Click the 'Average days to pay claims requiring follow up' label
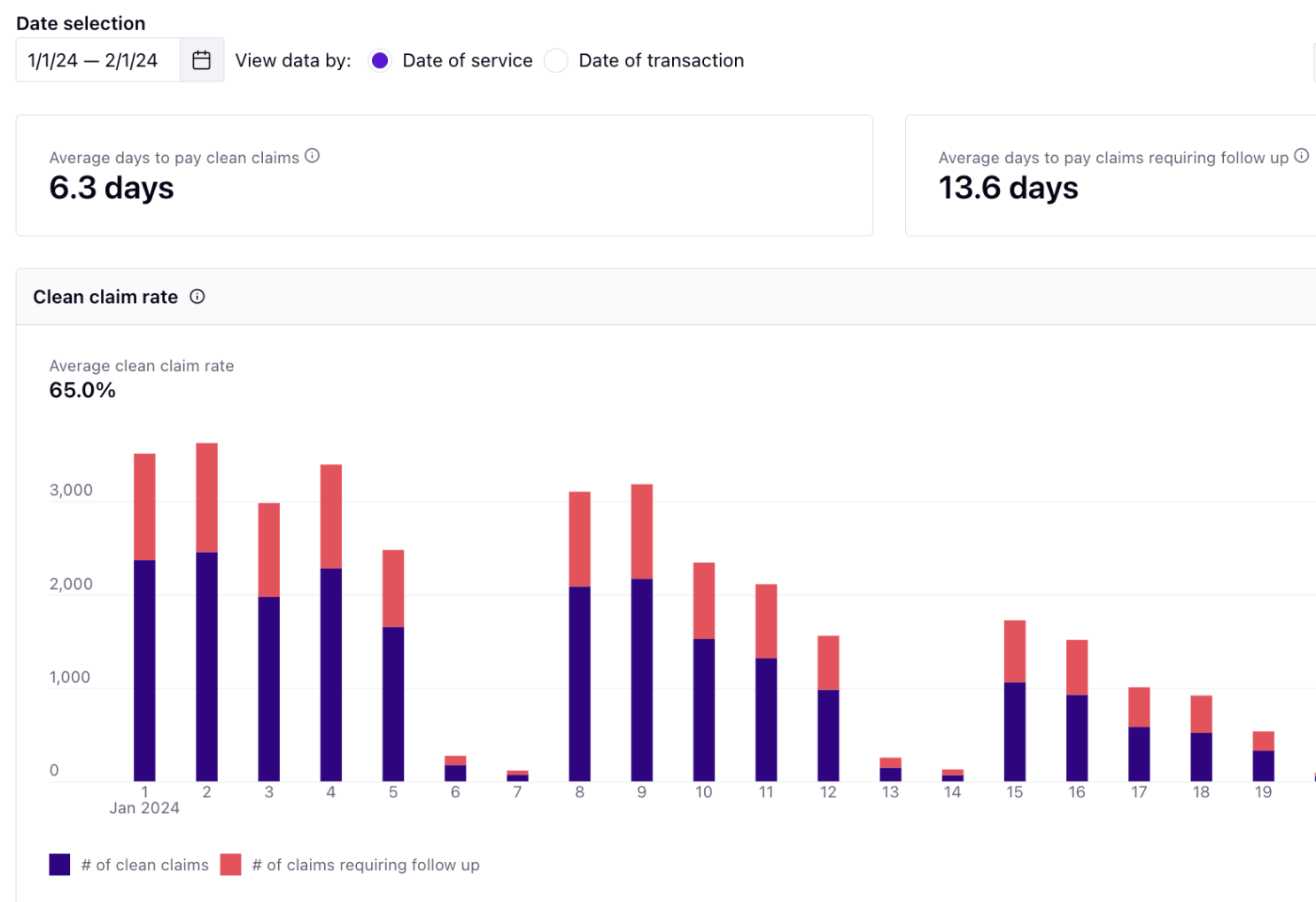 click(x=1113, y=158)
